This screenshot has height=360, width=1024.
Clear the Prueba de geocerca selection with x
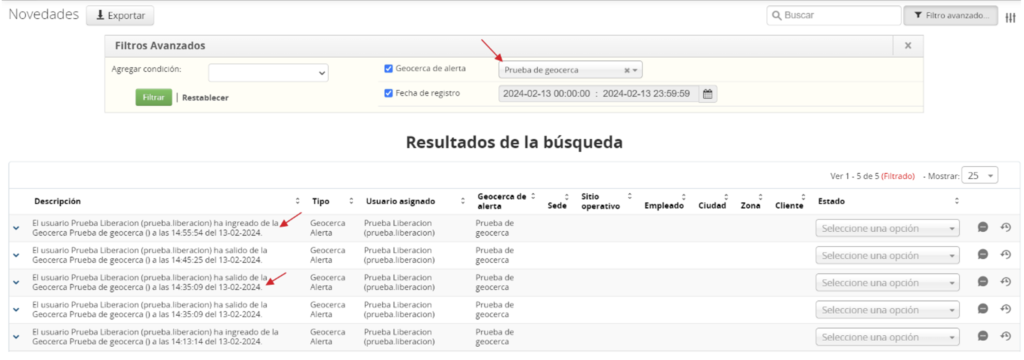coord(626,70)
